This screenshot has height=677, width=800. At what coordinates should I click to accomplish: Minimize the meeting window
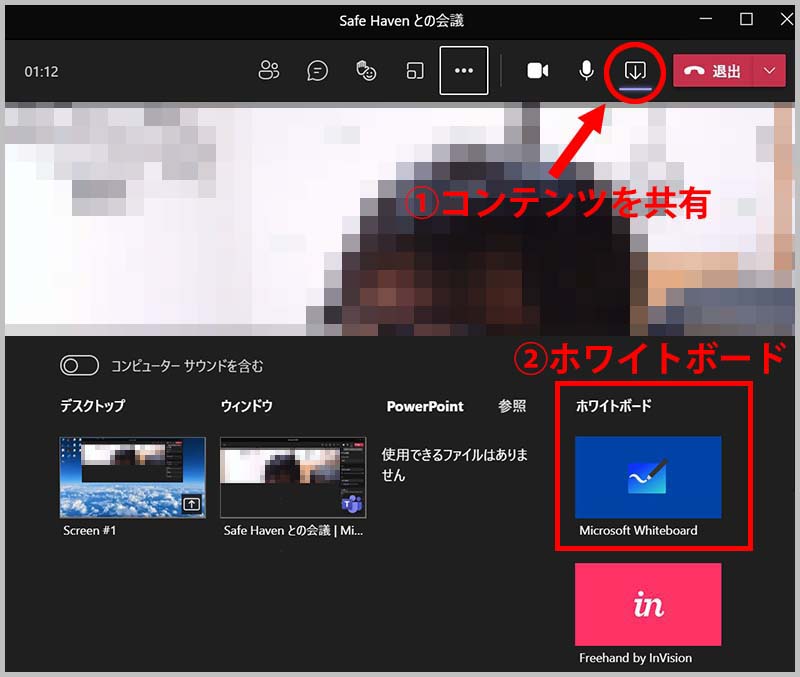point(706,19)
